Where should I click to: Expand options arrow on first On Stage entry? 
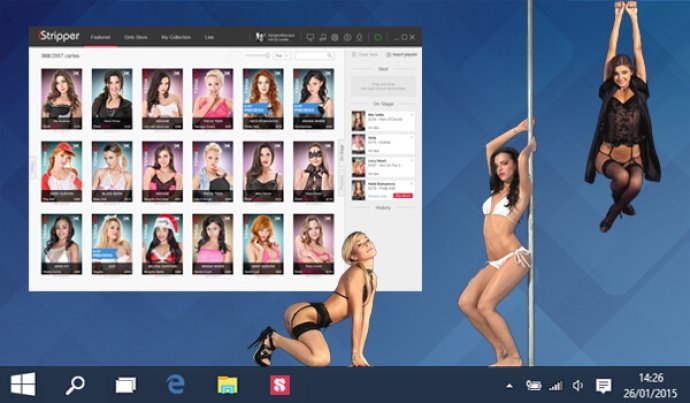[412, 115]
